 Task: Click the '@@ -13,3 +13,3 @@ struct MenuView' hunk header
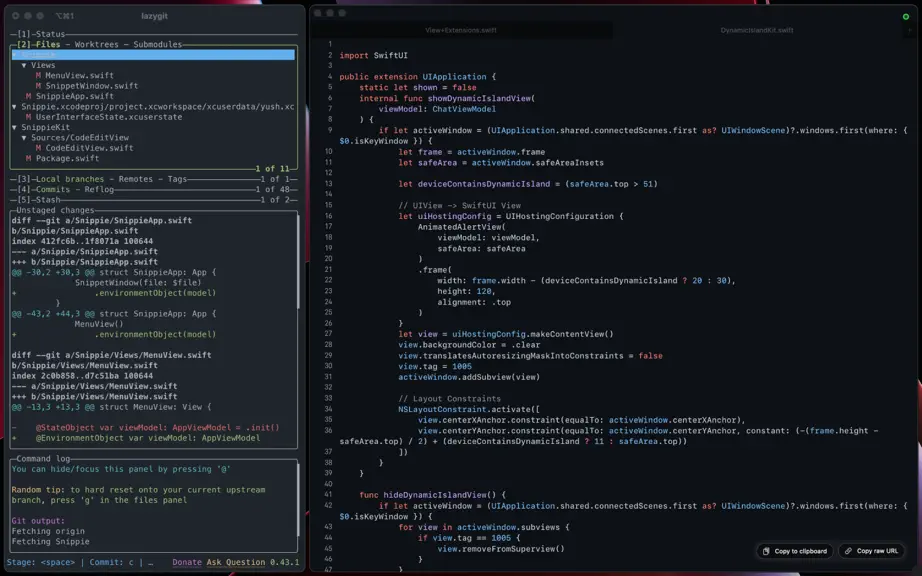point(111,407)
